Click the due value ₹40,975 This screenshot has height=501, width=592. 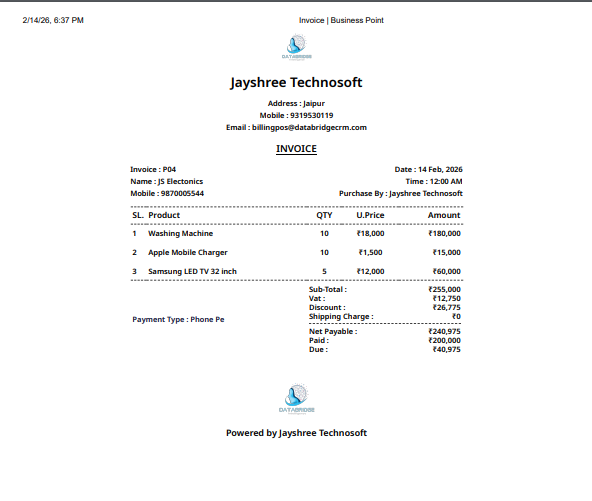(x=447, y=350)
